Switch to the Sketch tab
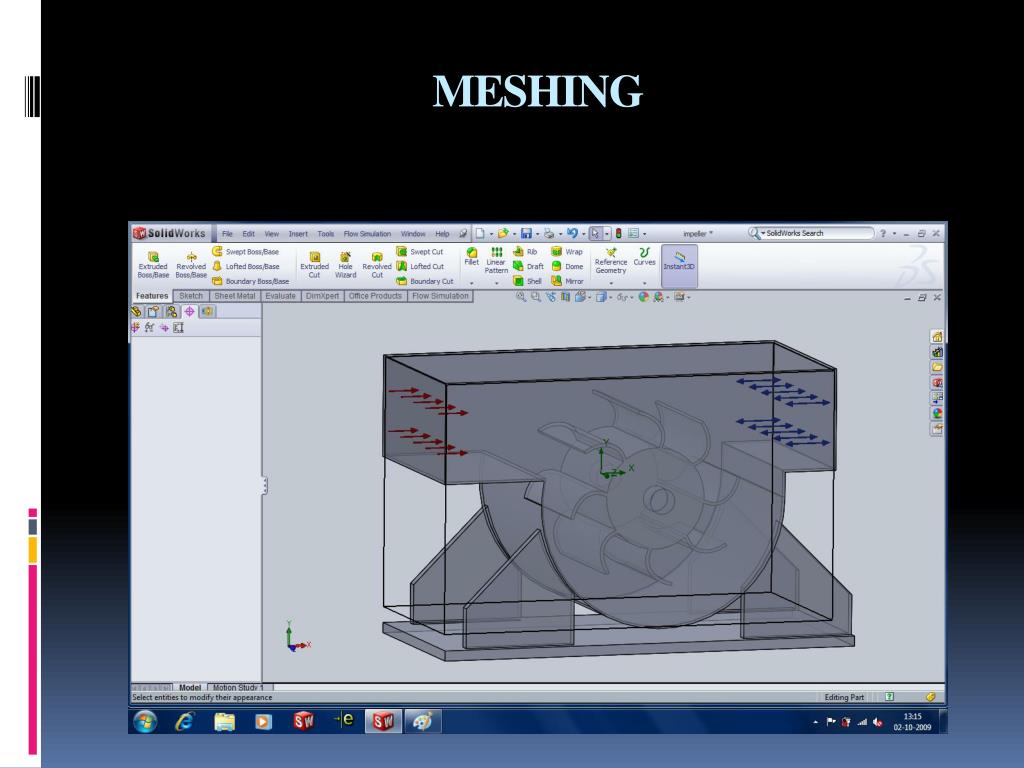1024x768 pixels. pos(191,296)
